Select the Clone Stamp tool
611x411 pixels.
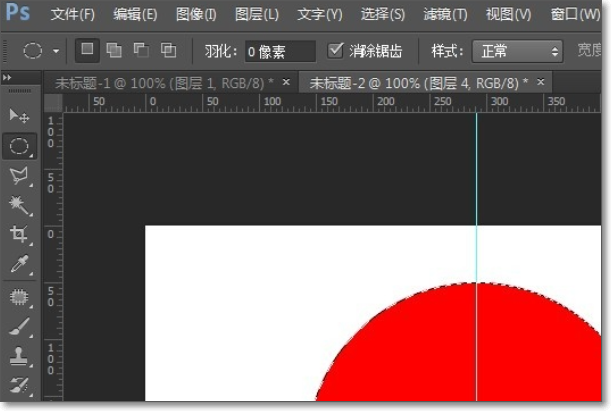tap(19, 356)
